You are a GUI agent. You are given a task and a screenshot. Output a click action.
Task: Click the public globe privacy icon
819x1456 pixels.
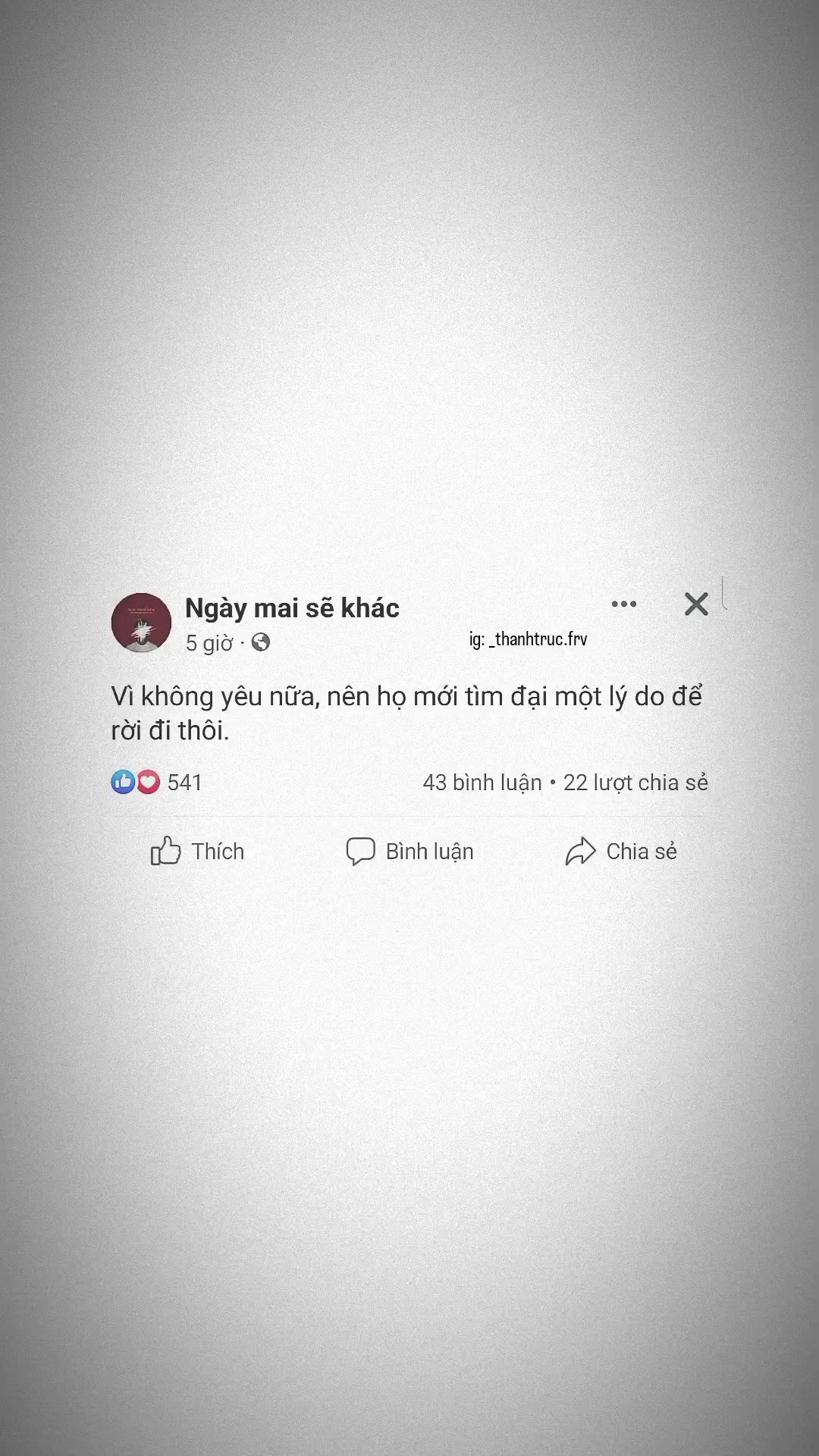pyautogui.click(x=260, y=642)
